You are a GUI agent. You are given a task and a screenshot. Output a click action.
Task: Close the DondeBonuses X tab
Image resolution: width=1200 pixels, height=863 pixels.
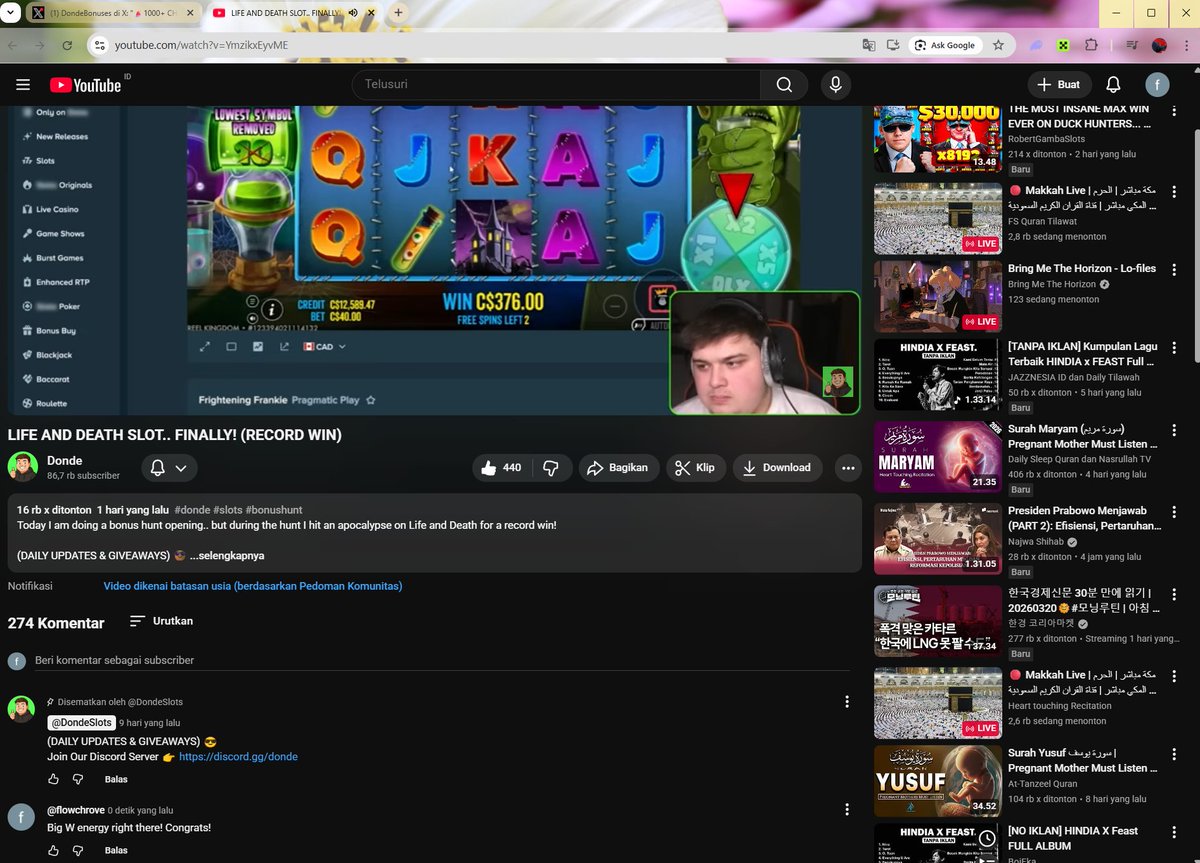(x=189, y=13)
